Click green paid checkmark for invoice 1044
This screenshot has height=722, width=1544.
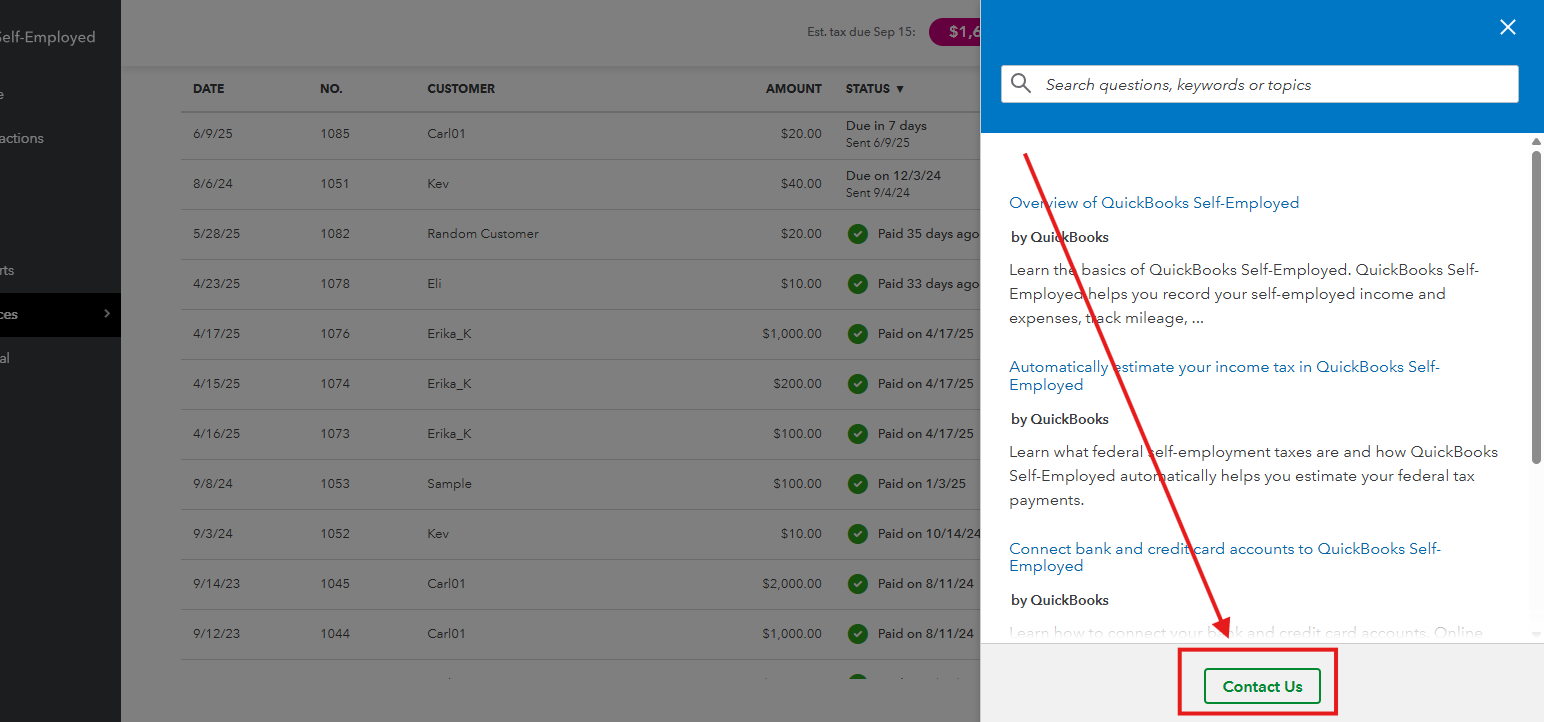[857, 634]
